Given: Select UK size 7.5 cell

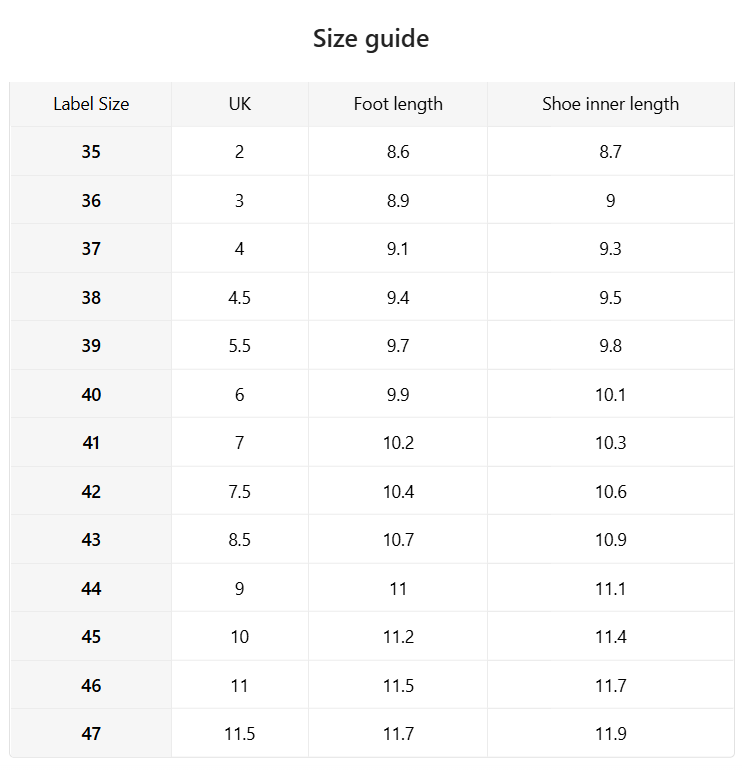Looking at the screenshot, I should 240,492.
